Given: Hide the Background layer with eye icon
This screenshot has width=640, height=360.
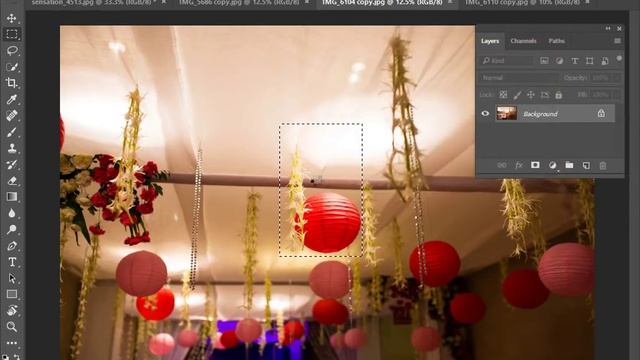Looking at the screenshot, I should click(485, 113).
